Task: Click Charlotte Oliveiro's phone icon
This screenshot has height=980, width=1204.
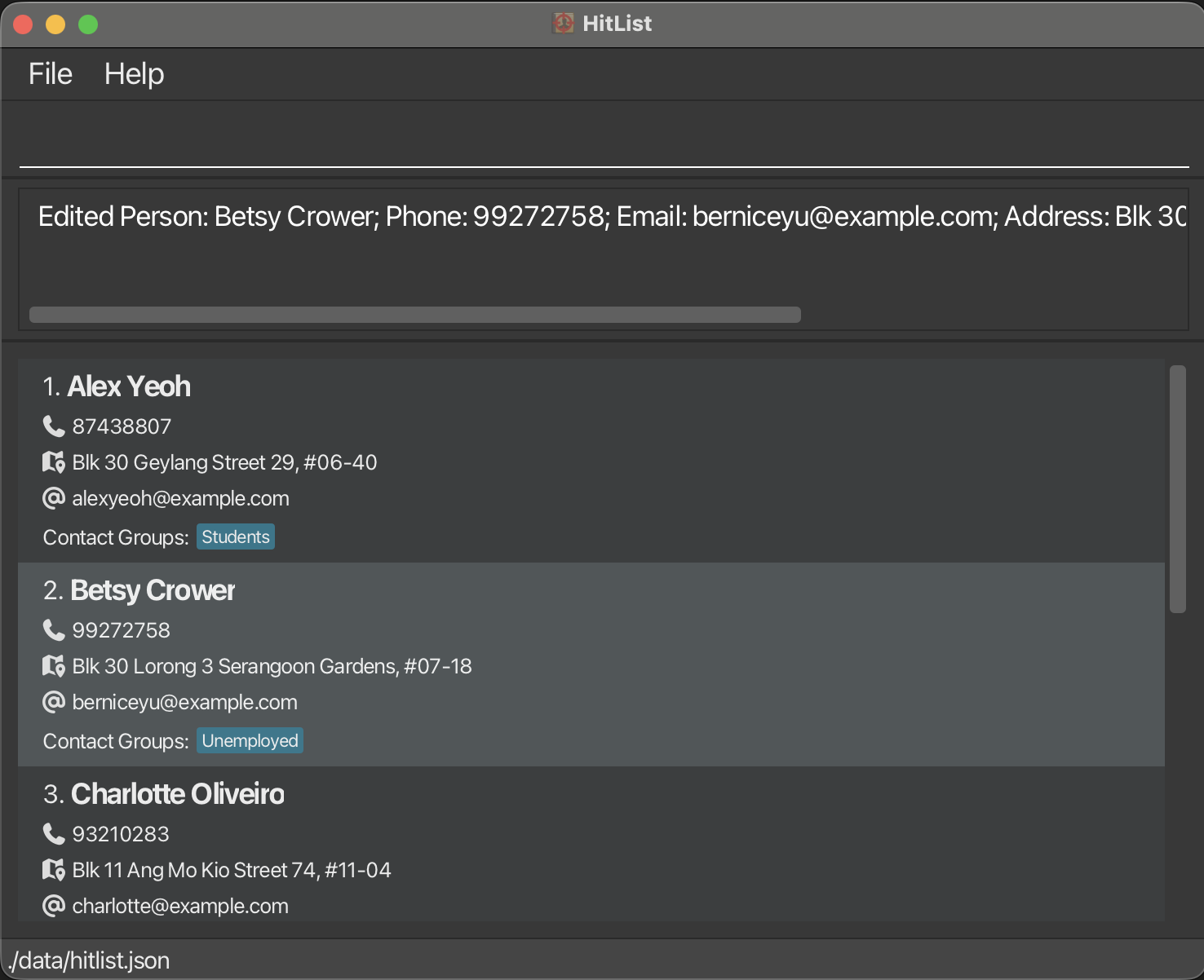Action: (54, 834)
